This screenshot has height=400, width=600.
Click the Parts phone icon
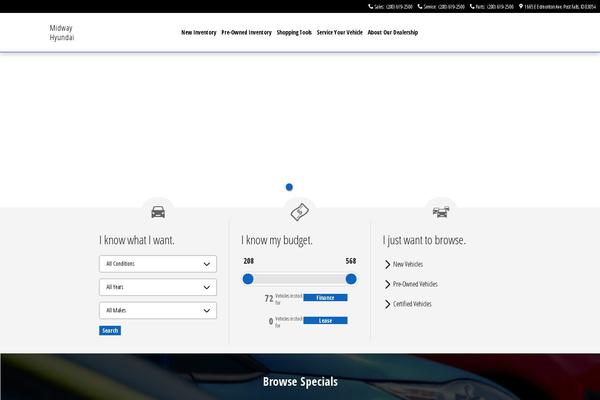pos(472,7)
